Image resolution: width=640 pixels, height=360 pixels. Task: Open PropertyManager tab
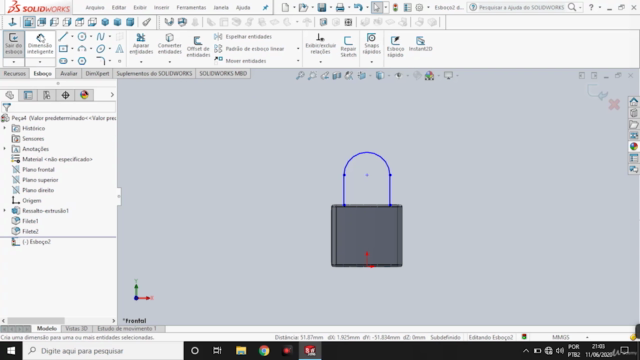(28, 95)
